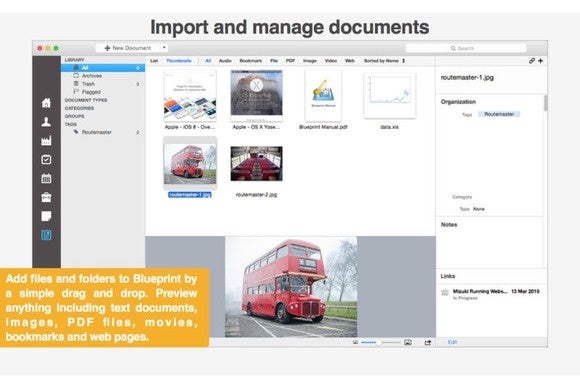
Task: Switch to List view
Action: coord(154,61)
